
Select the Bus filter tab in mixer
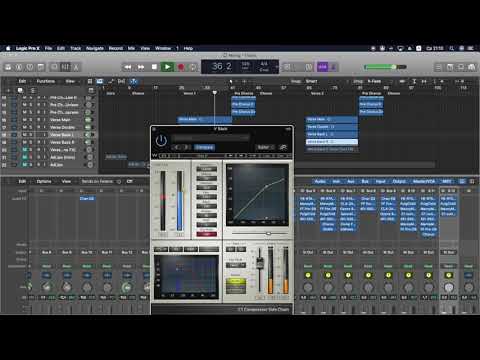(365, 181)
